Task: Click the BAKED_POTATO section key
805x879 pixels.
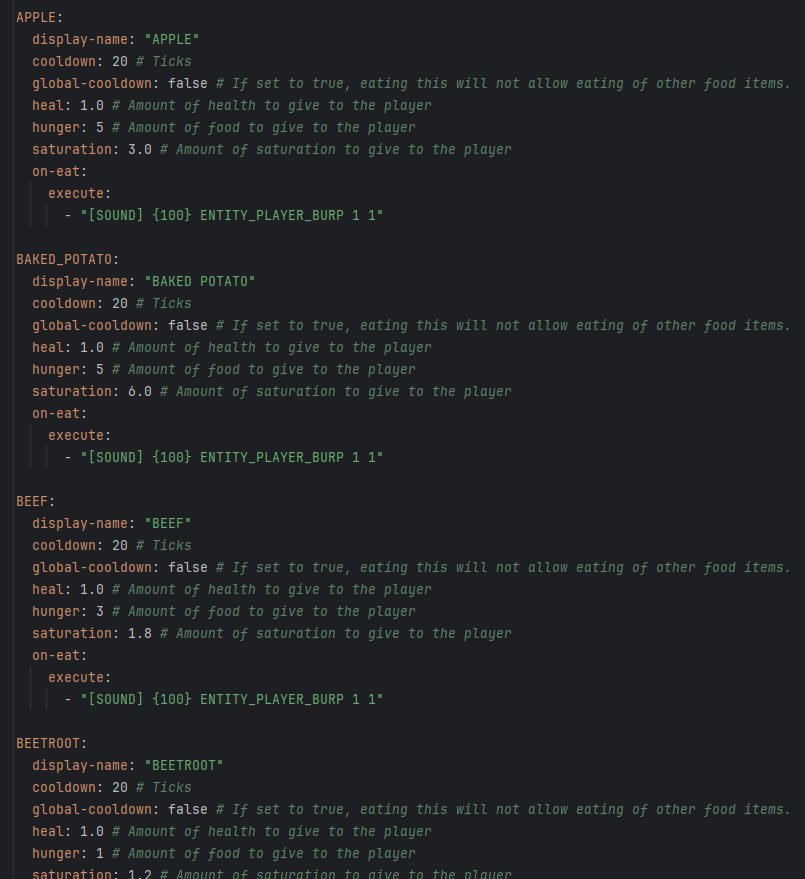Action: click(x=64, y=260)
